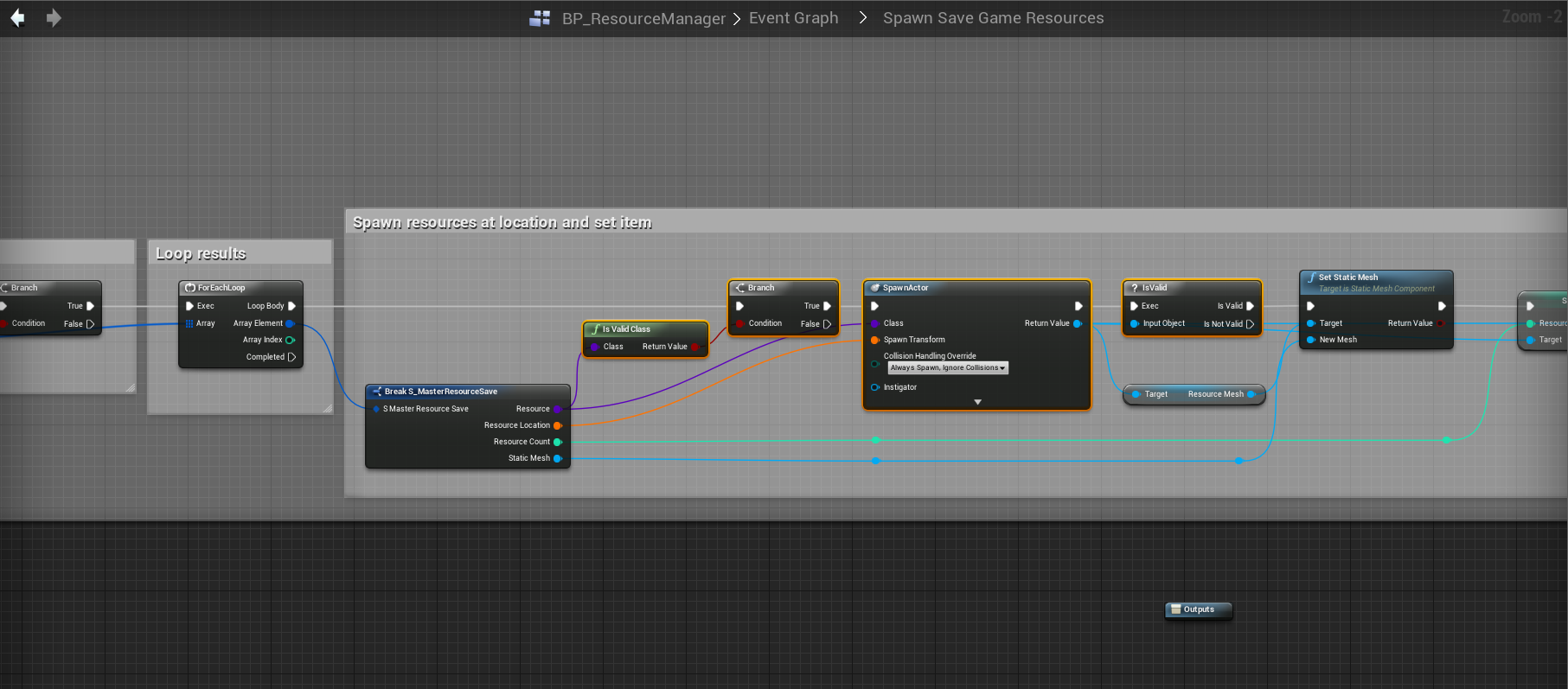Click the back navigation arrow

point(17,18)
